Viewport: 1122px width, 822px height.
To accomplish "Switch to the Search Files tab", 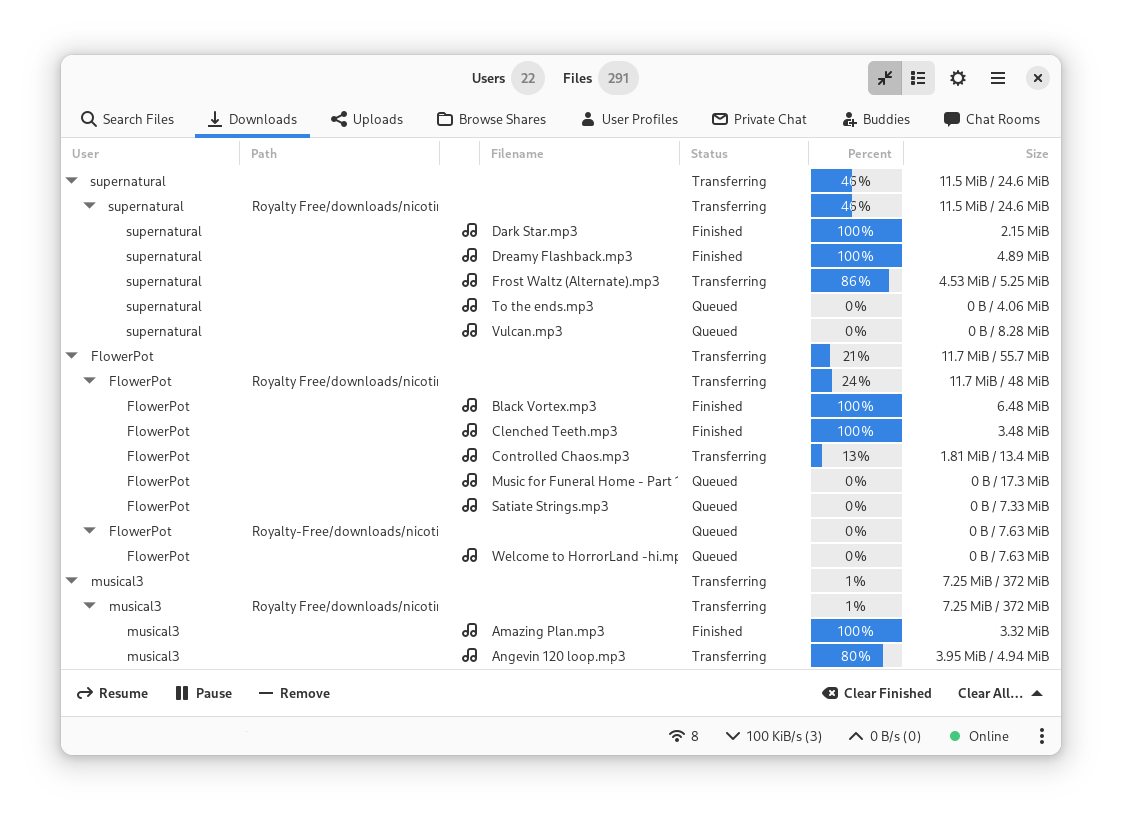I will pyautogui.click(x=127, y=119).
